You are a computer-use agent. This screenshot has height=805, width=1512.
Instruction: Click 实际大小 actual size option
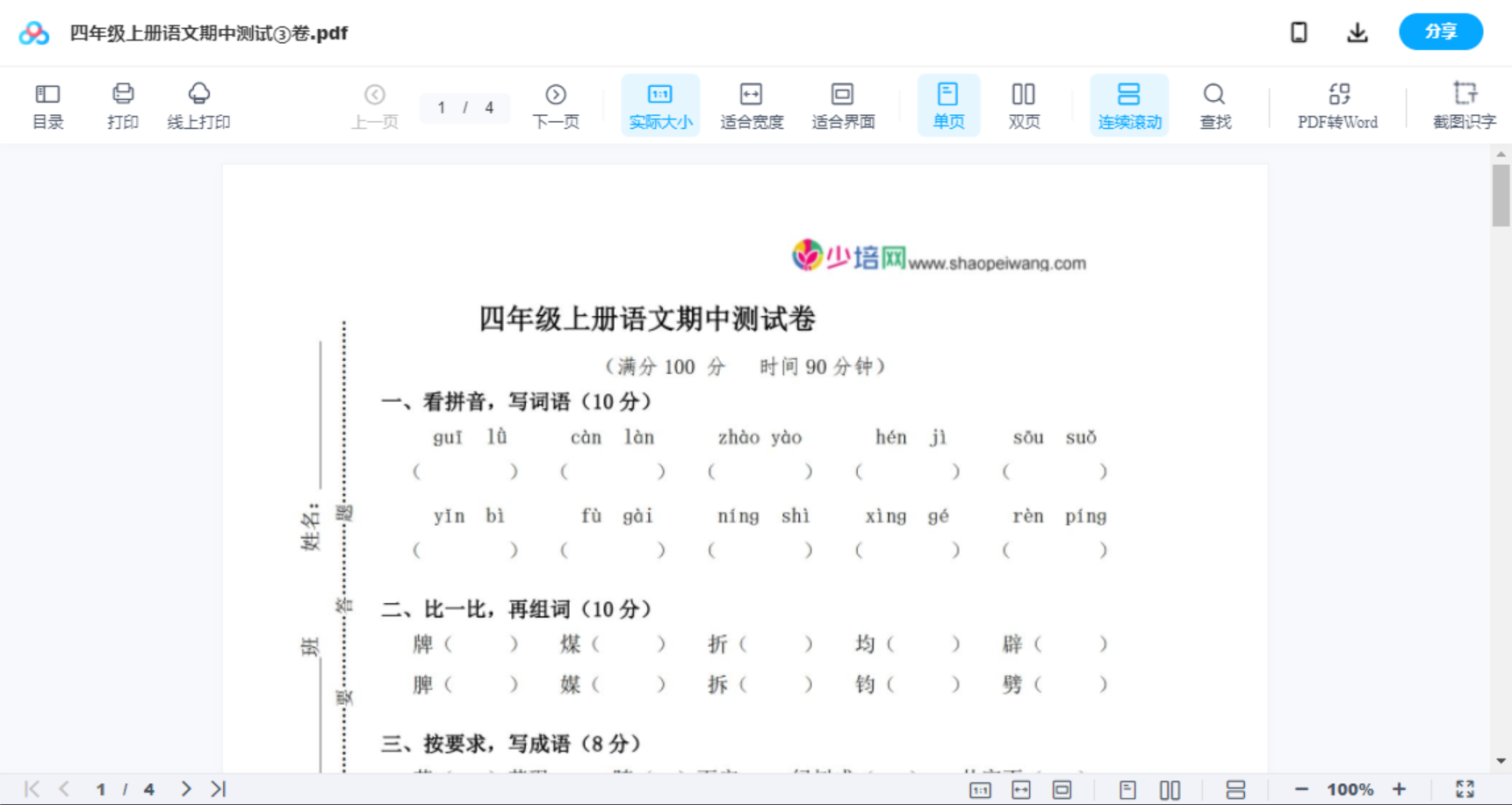[660, 105]
